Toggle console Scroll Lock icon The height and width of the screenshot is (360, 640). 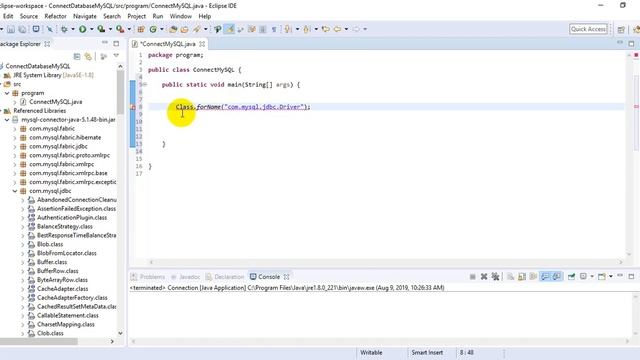522,277
